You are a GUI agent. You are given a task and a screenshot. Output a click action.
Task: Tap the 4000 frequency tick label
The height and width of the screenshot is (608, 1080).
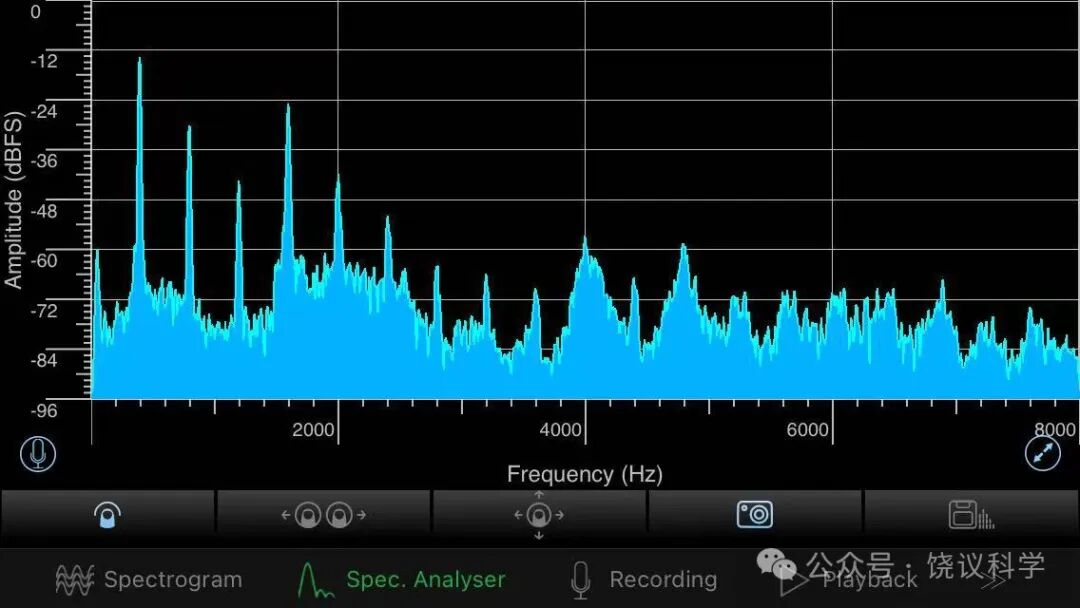tap(561, 430)
